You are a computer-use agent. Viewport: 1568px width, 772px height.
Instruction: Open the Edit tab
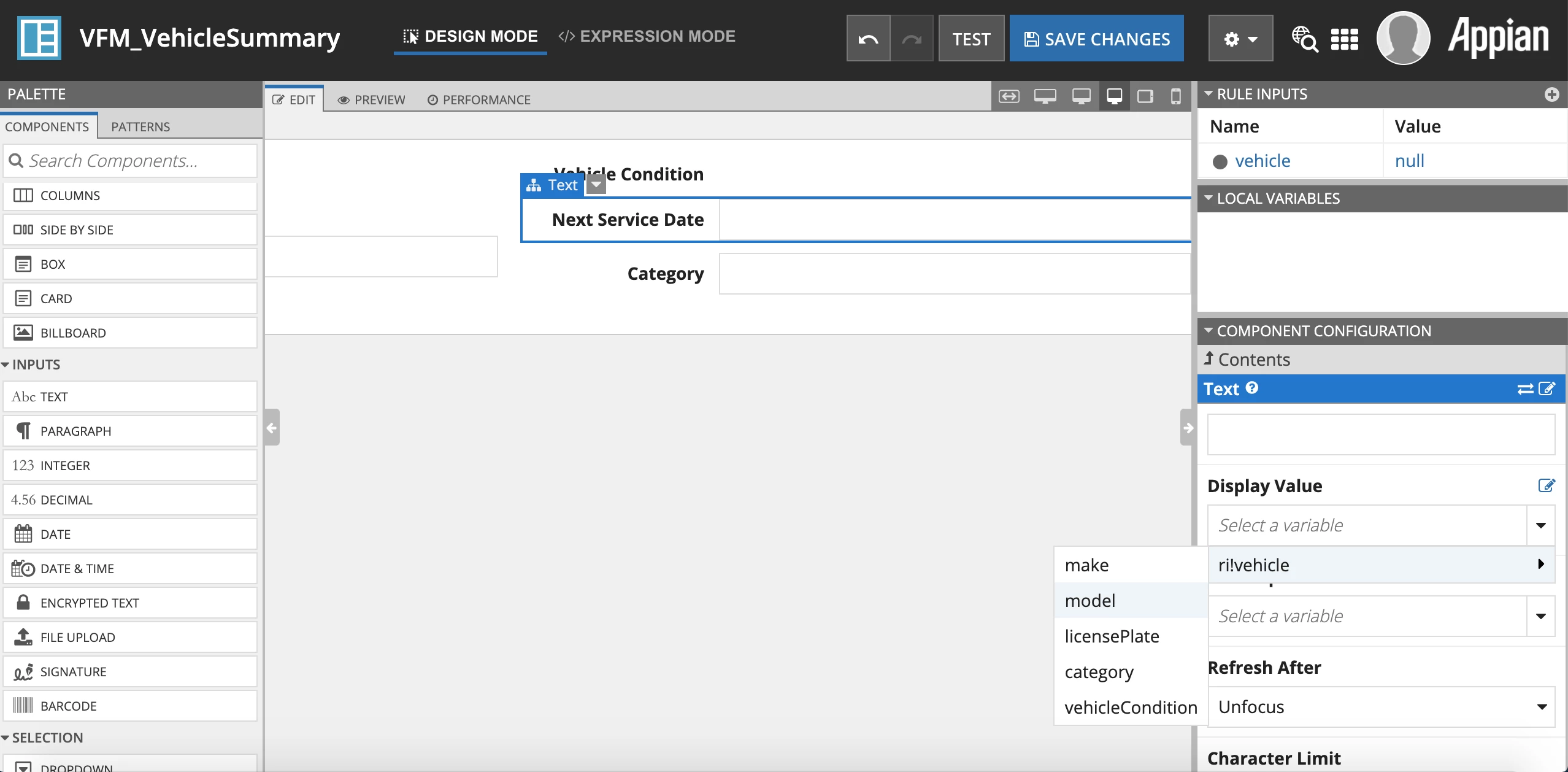coord(294,99)
